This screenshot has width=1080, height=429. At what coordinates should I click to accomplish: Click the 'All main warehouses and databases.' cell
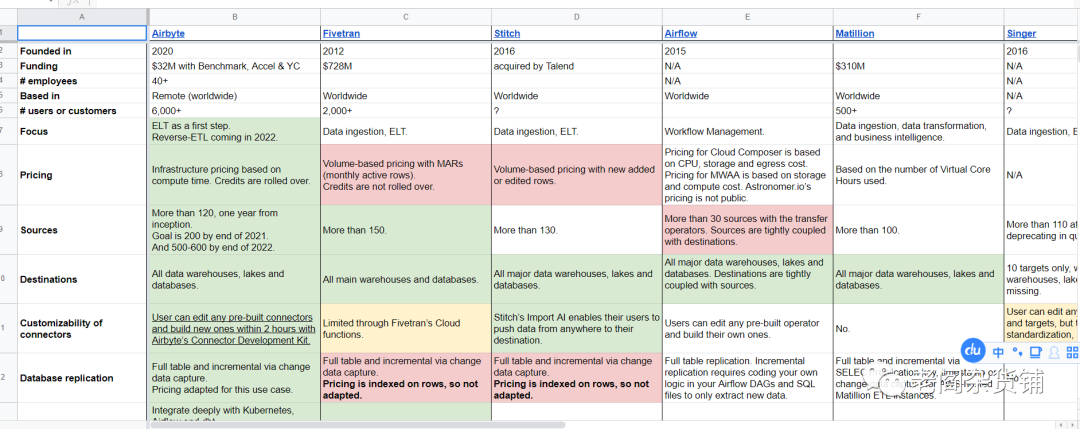[406, 279]
